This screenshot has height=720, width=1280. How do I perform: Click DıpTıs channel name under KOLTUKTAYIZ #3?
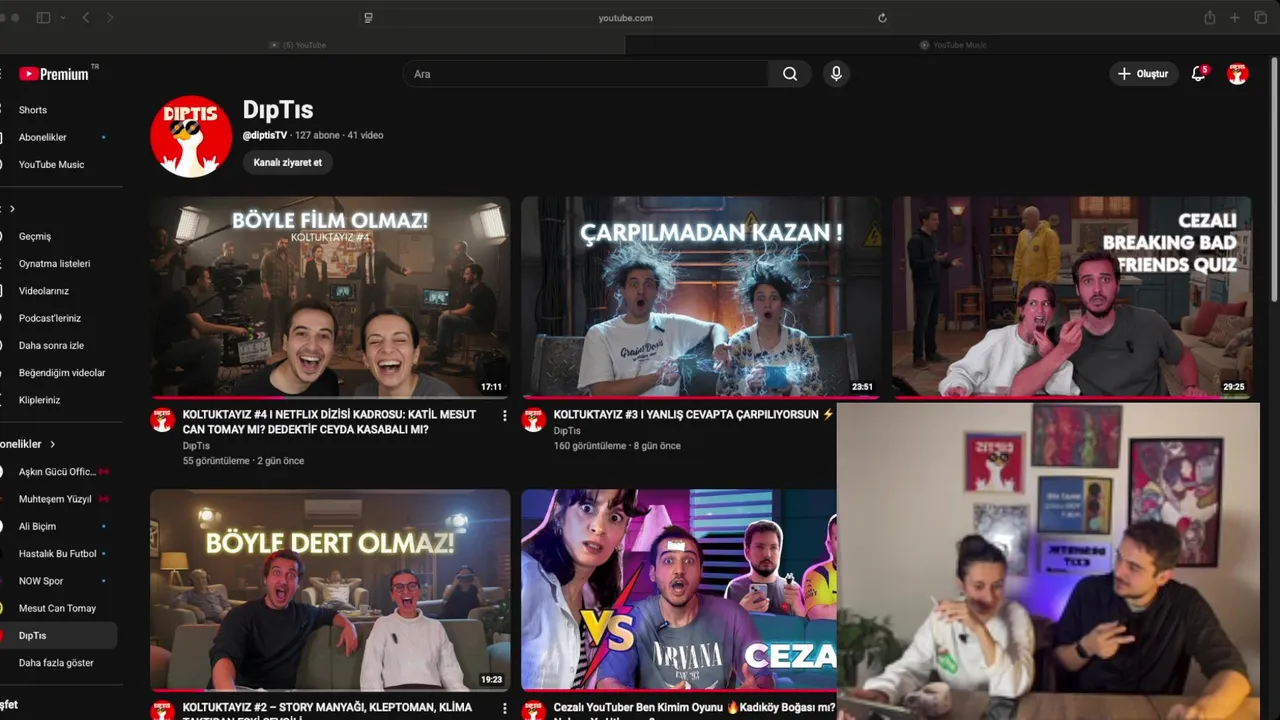coord(567,431)
